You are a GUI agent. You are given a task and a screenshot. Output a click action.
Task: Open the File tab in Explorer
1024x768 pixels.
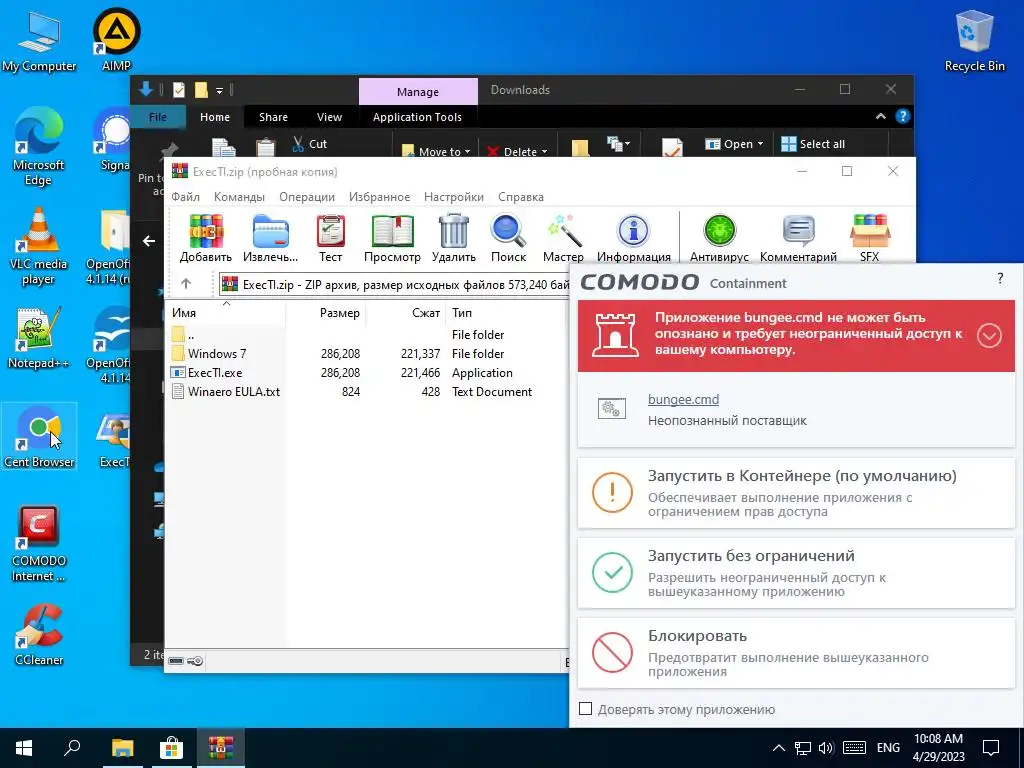158,117
